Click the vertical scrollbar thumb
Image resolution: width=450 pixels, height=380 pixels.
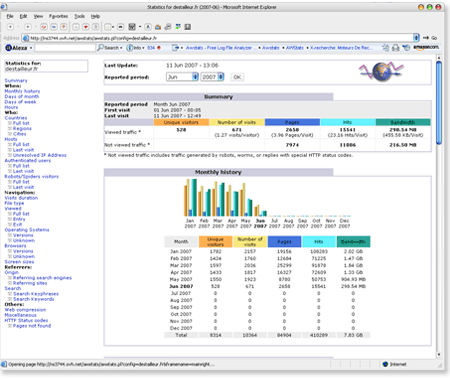coord(439,103)
